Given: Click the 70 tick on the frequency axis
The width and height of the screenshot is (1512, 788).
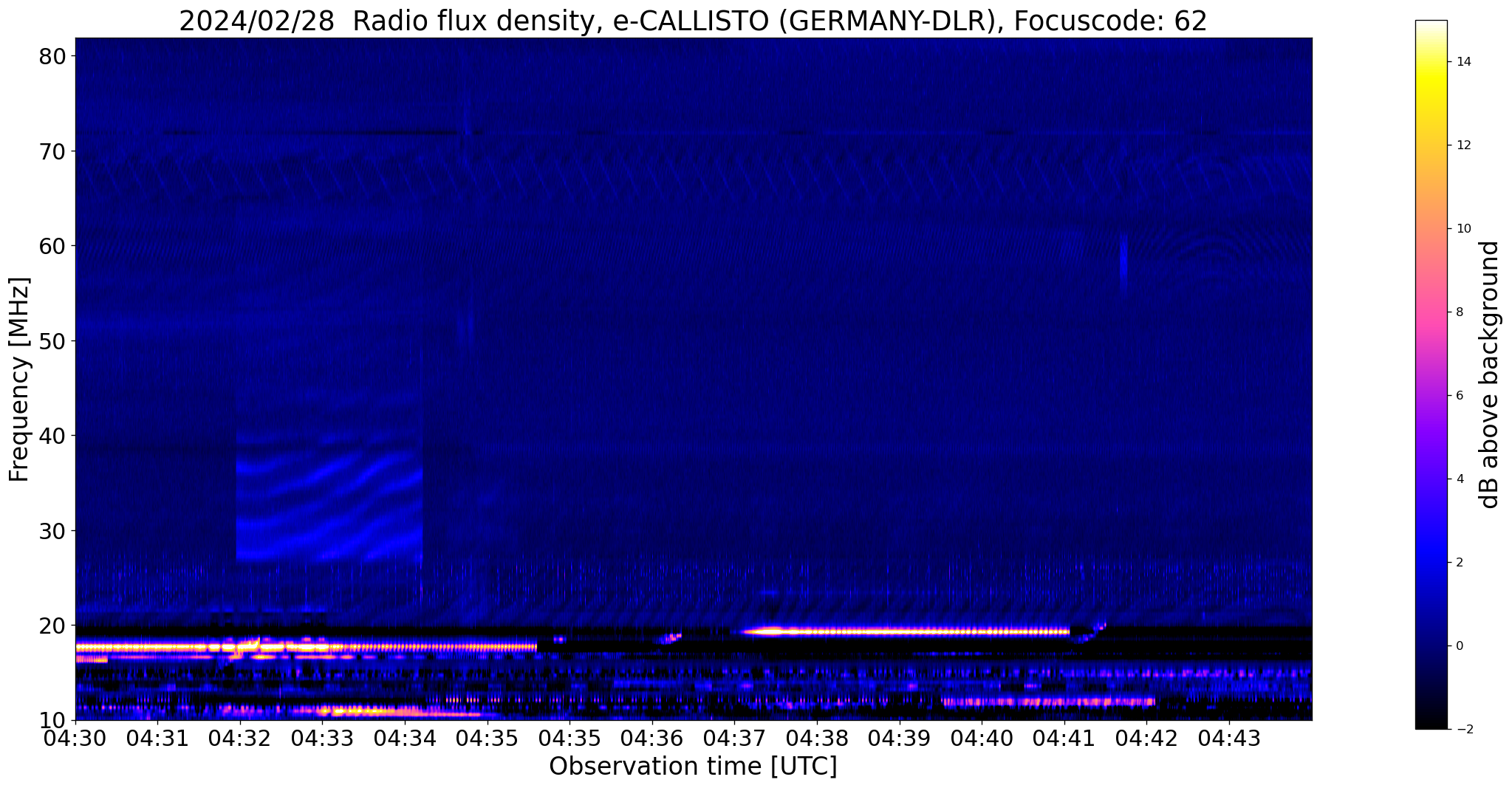Looking at the screenshot, I should pos(53,151).
